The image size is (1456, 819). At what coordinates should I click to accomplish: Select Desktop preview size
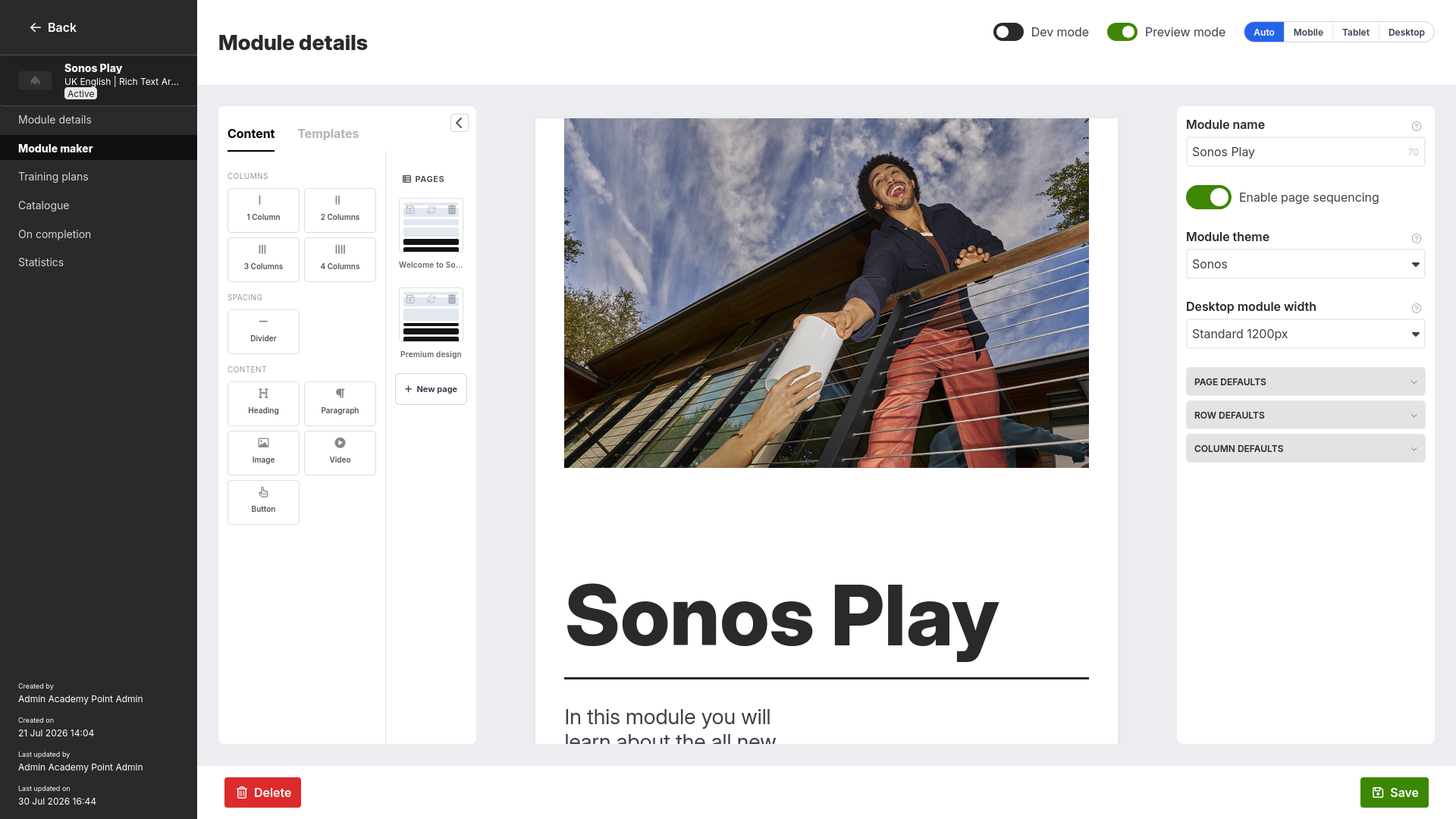point(1407,32)
